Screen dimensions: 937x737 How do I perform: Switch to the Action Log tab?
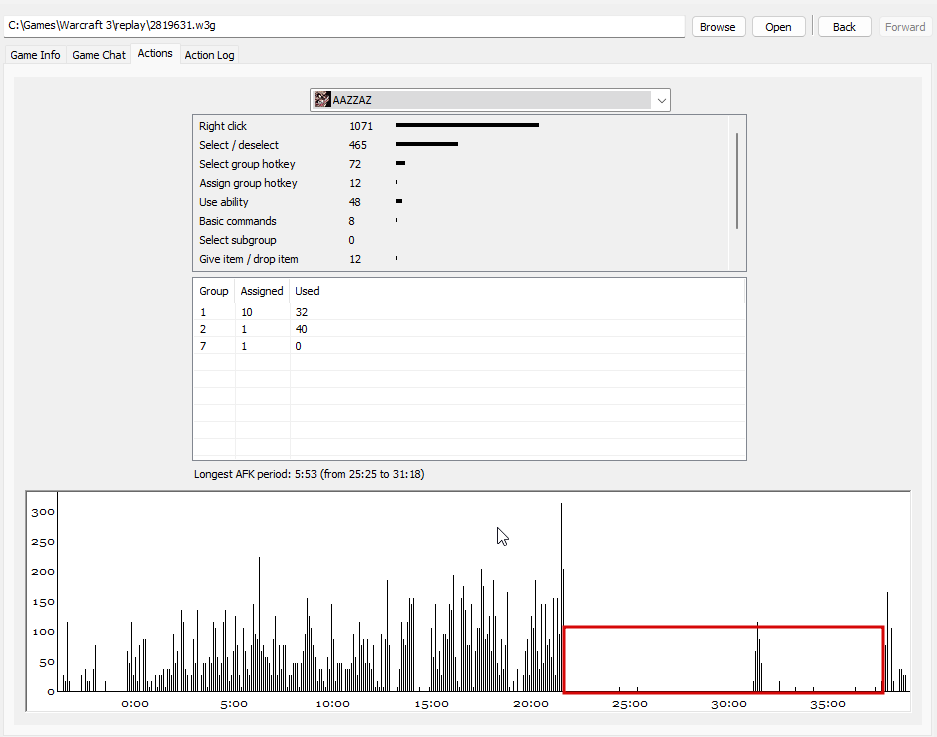[x=209, y=55]
